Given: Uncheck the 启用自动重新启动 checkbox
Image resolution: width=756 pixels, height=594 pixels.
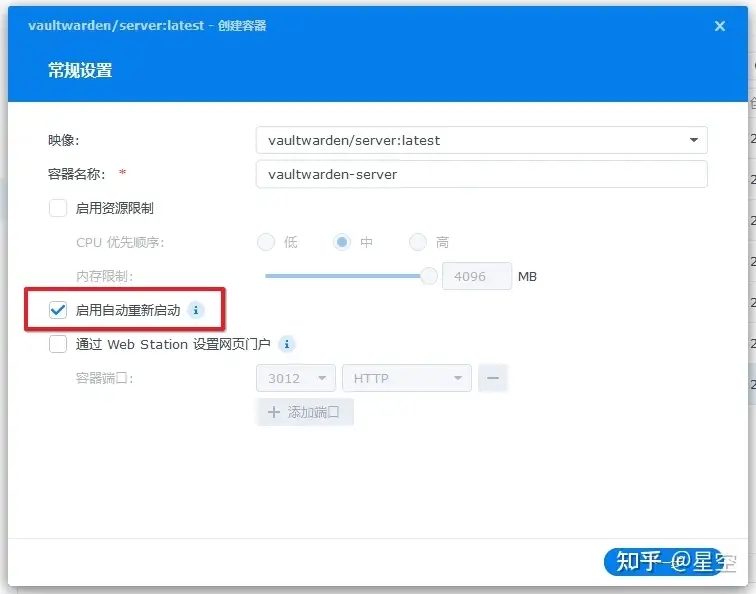Looking at the screenshot, I should pyautogui.click(x=58, y=310).
